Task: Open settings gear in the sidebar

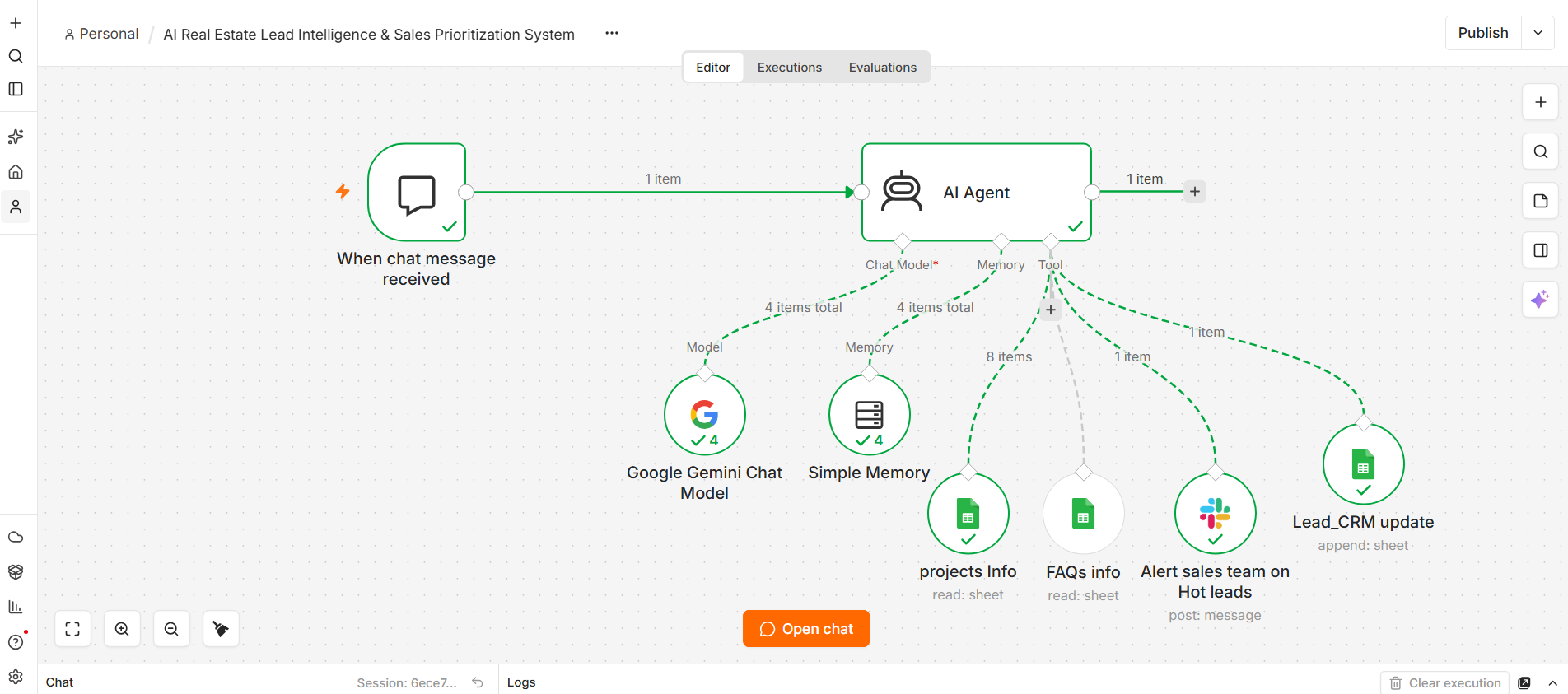Action: point(16,677)
